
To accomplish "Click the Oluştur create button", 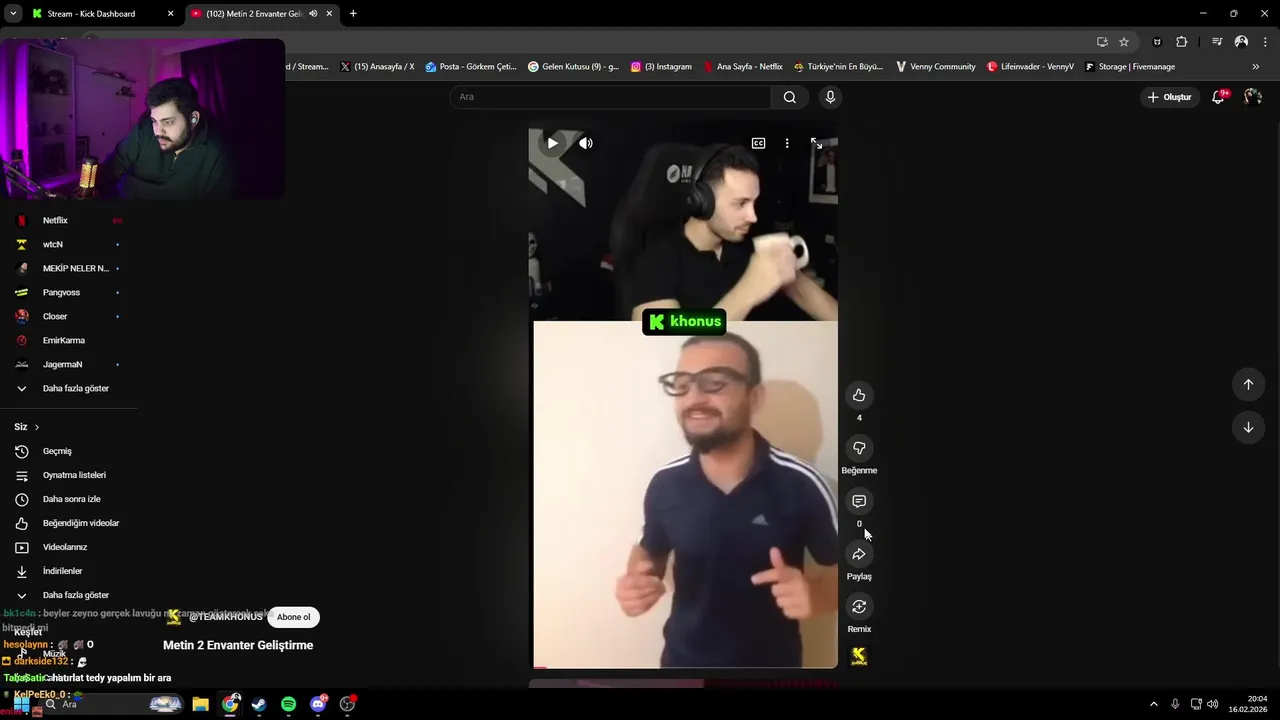I will [x=1170, y=97].
